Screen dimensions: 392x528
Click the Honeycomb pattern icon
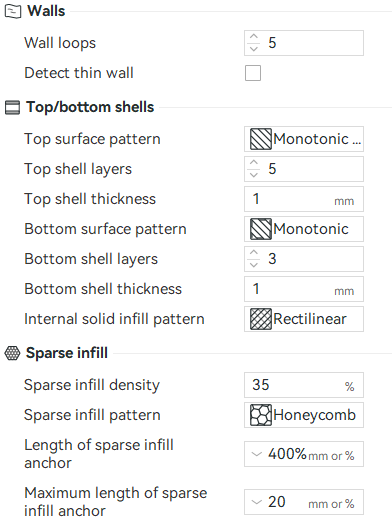(x=260, y=415)
